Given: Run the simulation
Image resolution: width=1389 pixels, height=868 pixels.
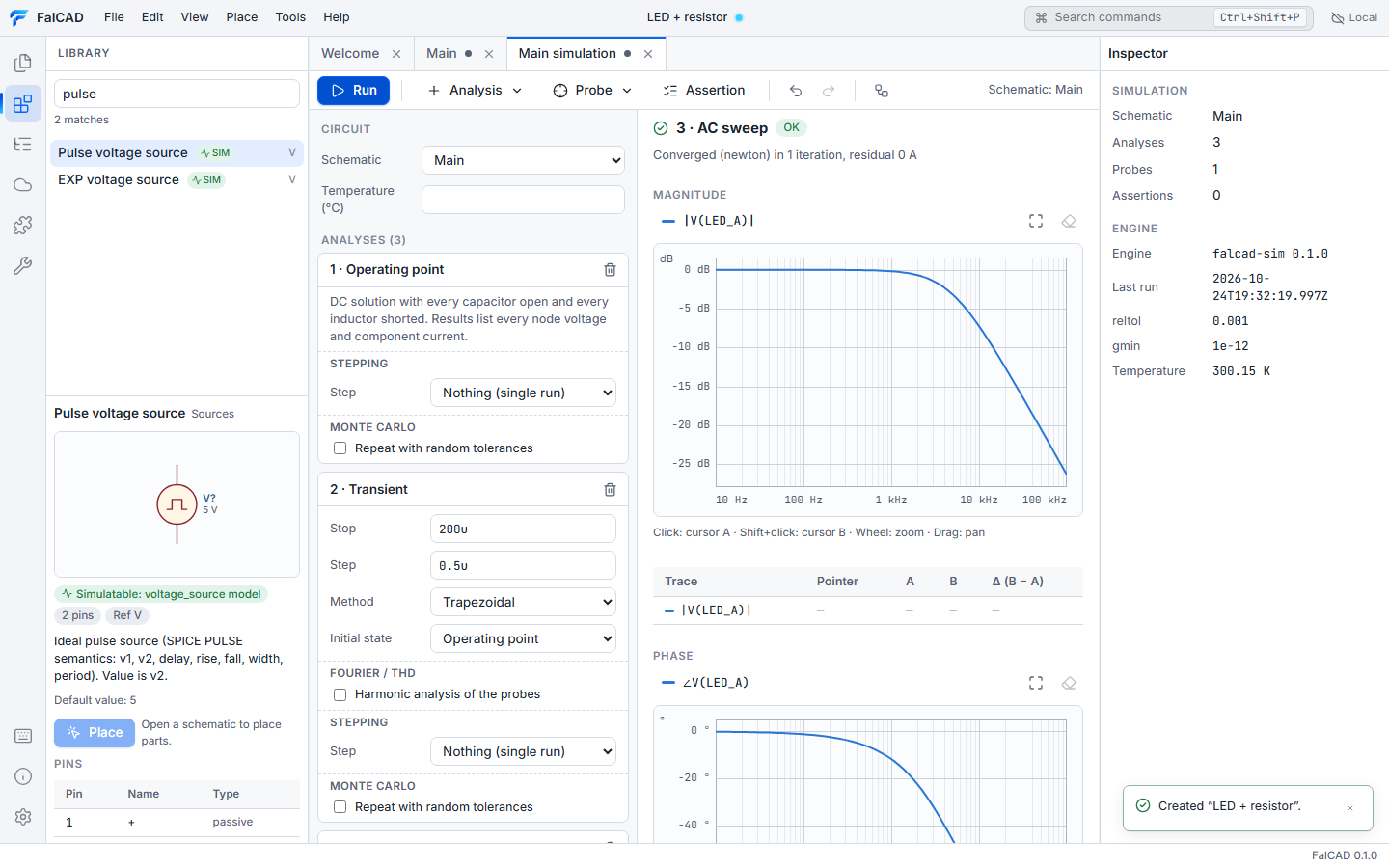Looking at the screenshot, I should pyautogui.click(x=354, y=91).
